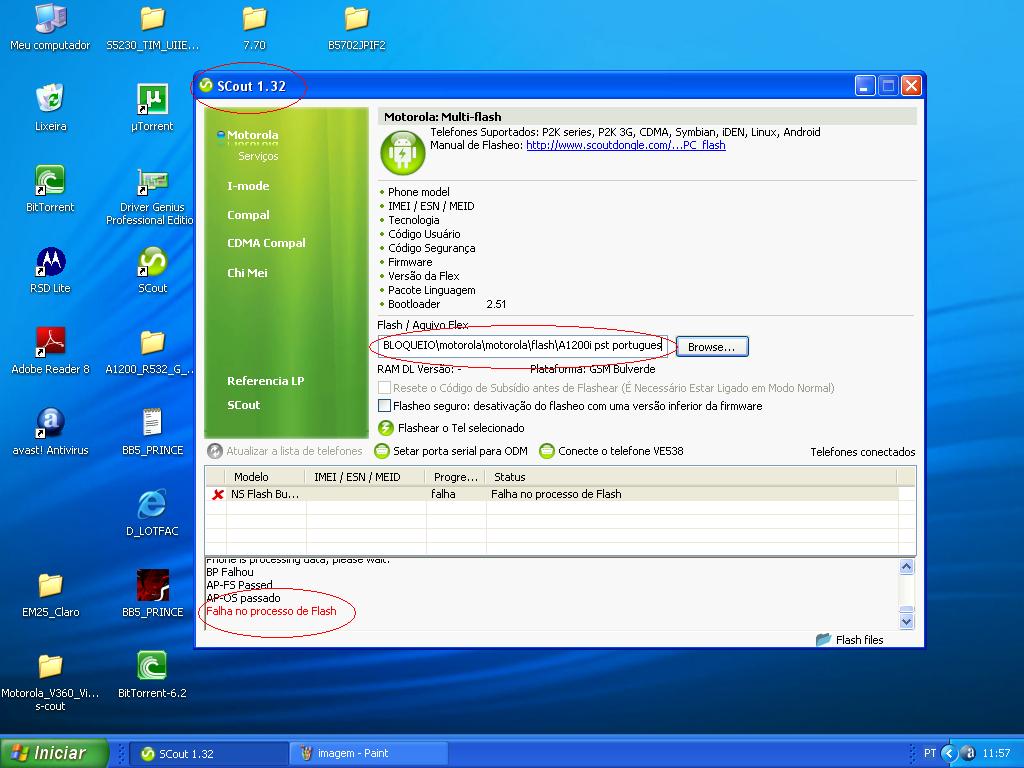Click Conecte o telefone VE538
The image size is (1024, 768).
pos(611,451)
